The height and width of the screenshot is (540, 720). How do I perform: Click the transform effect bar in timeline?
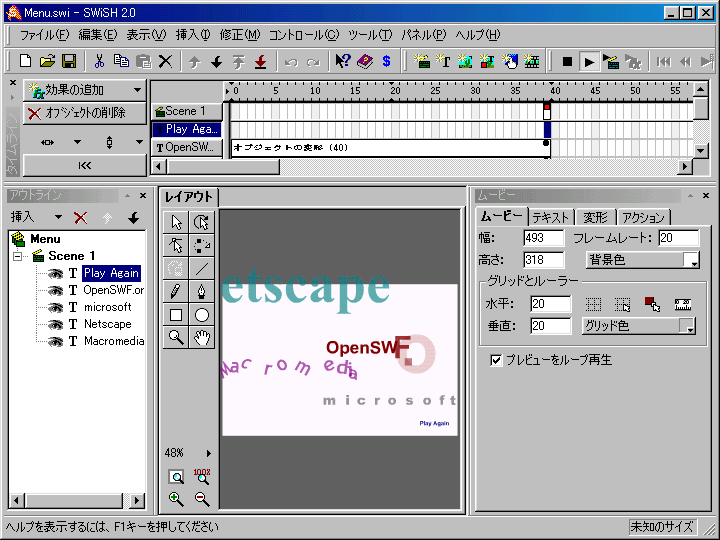coord(389,148)
